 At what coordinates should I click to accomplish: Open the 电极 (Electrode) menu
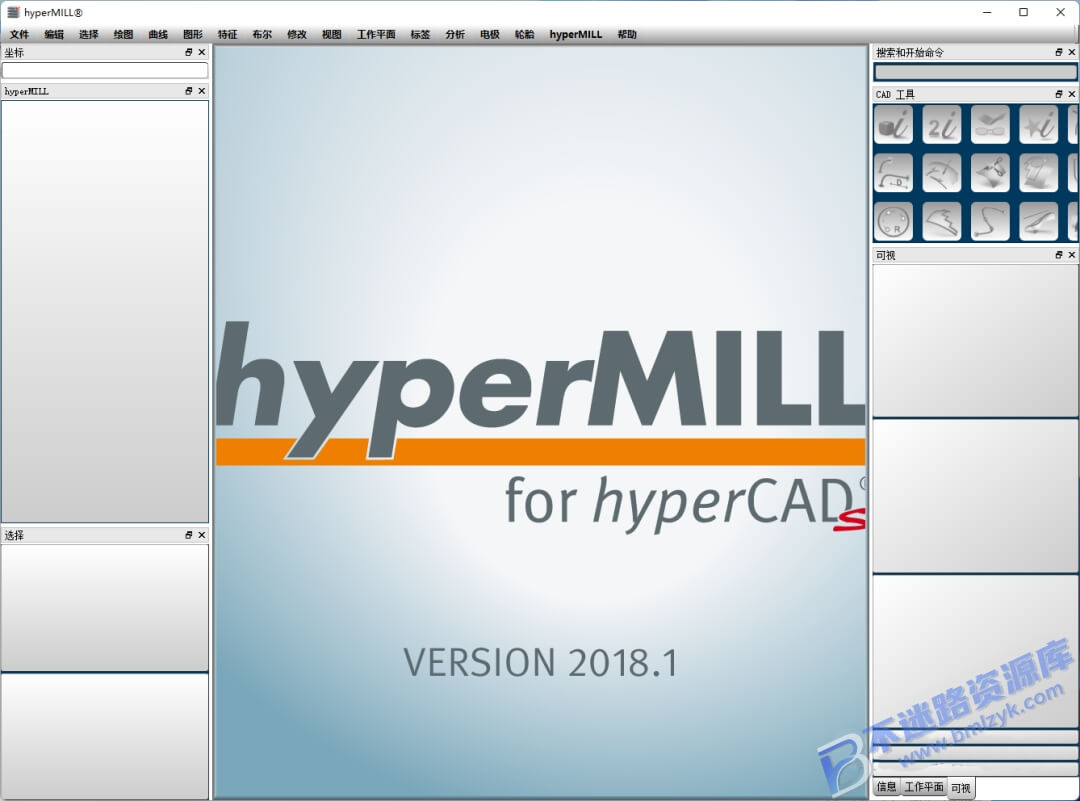point(490,34)
